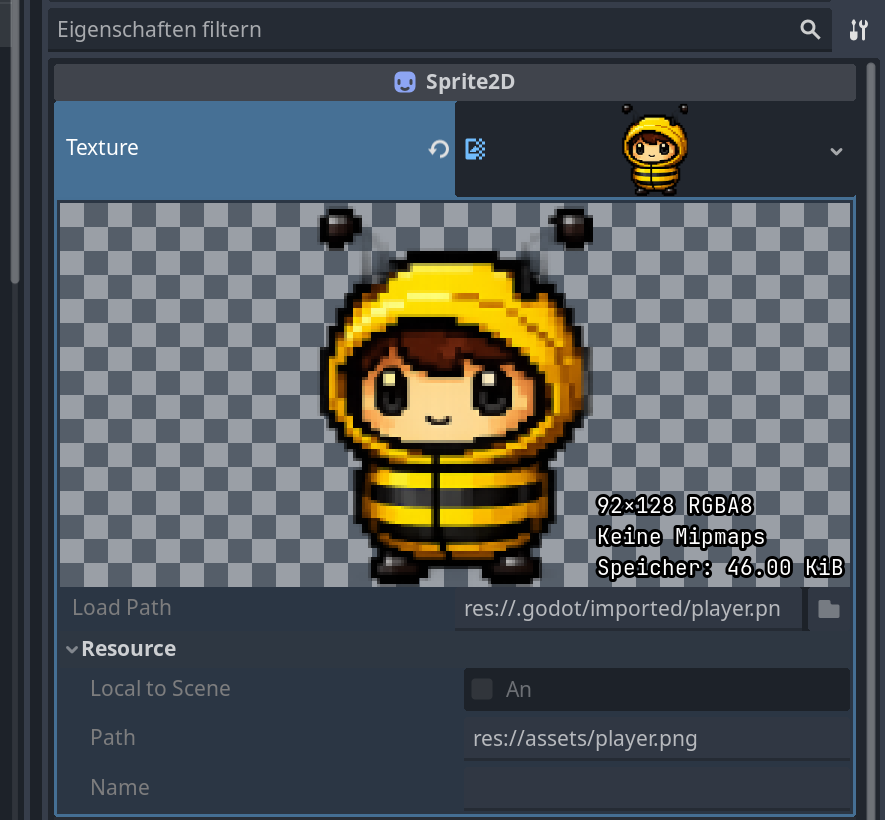885x820 pixels.
Task: Click the 'Local to Scene' property label
Action: pyautogui.click(x=160, y=689)
